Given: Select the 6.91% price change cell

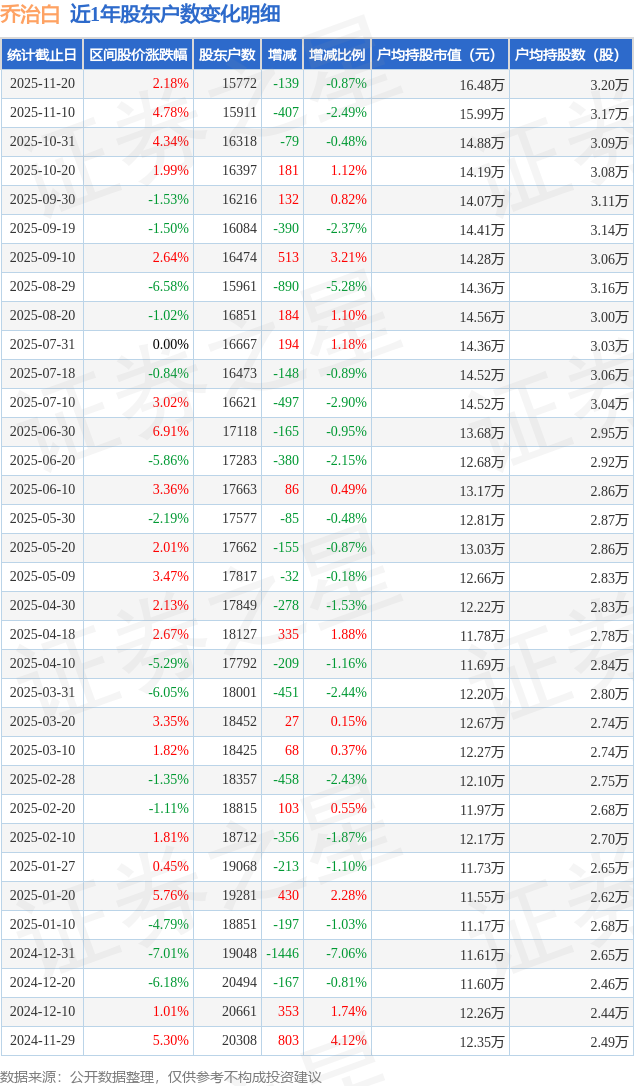Looking at the screenshot, I should click(x=170, y=432).
